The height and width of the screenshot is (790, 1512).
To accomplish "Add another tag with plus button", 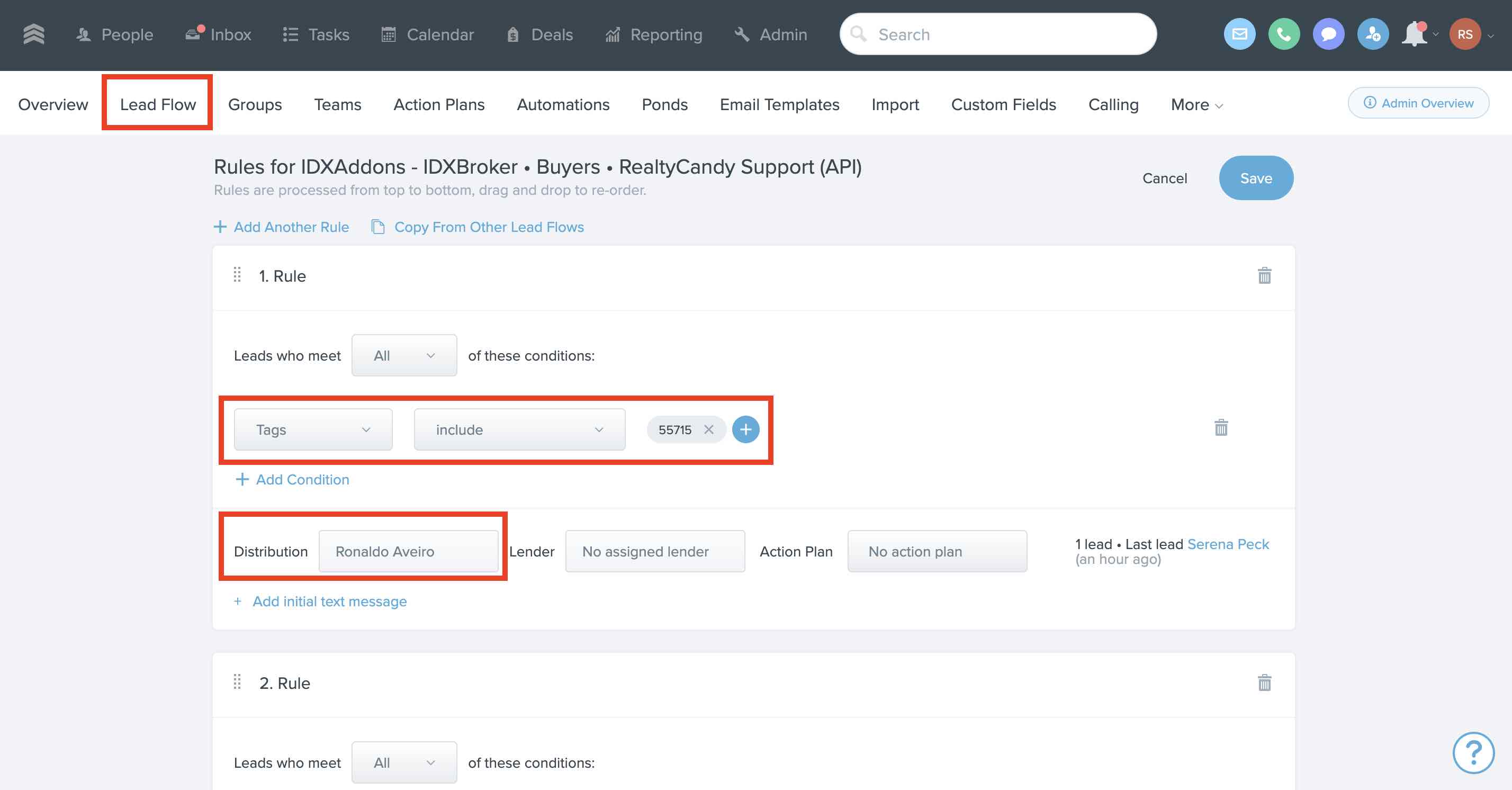I will [x=745, y=429].
